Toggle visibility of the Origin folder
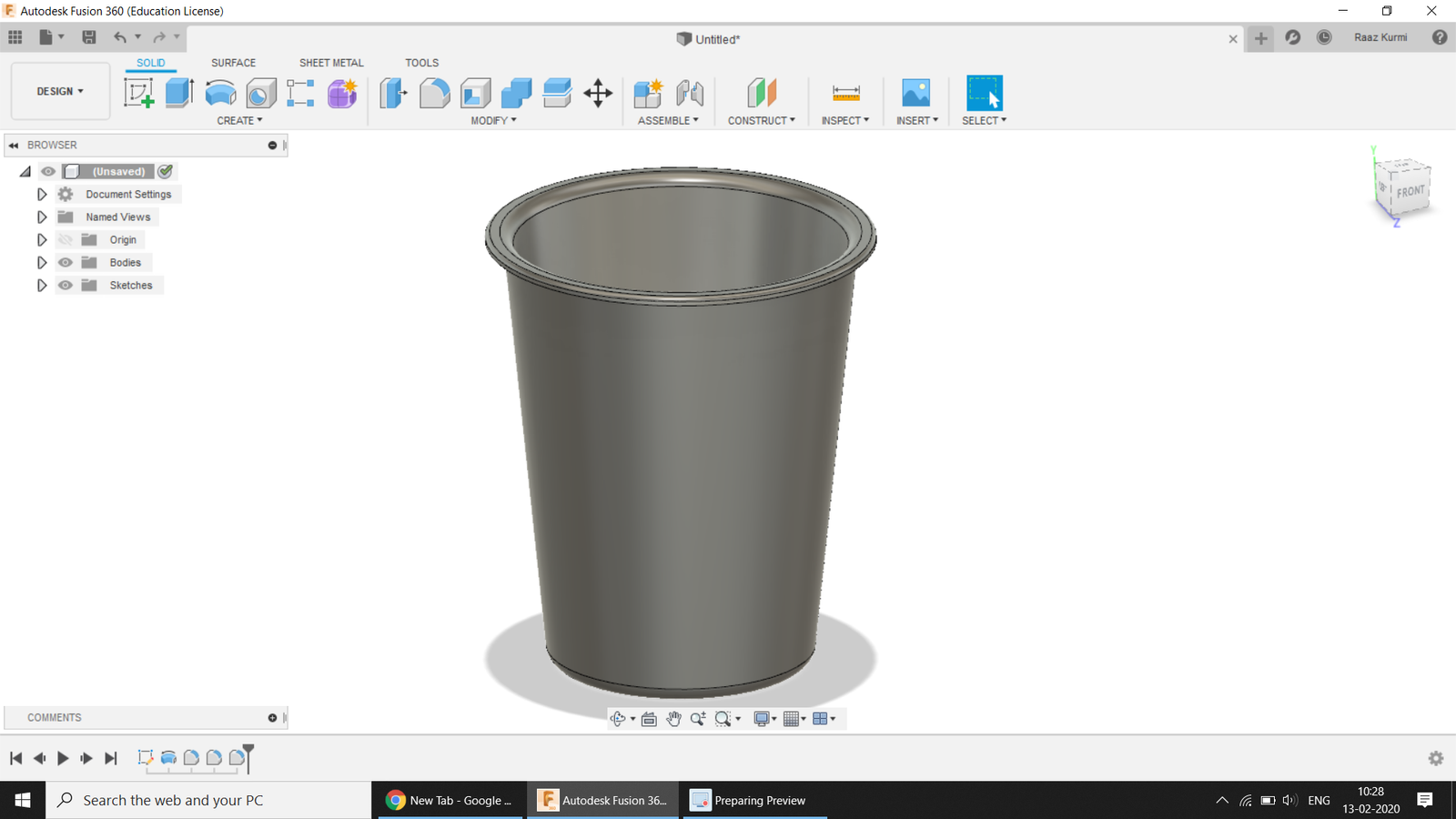 66,239
